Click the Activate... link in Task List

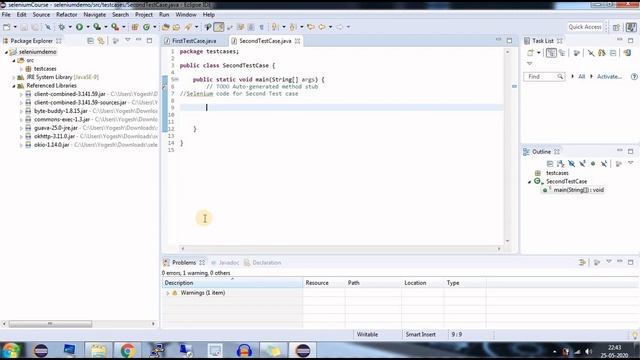coord(609,76)
